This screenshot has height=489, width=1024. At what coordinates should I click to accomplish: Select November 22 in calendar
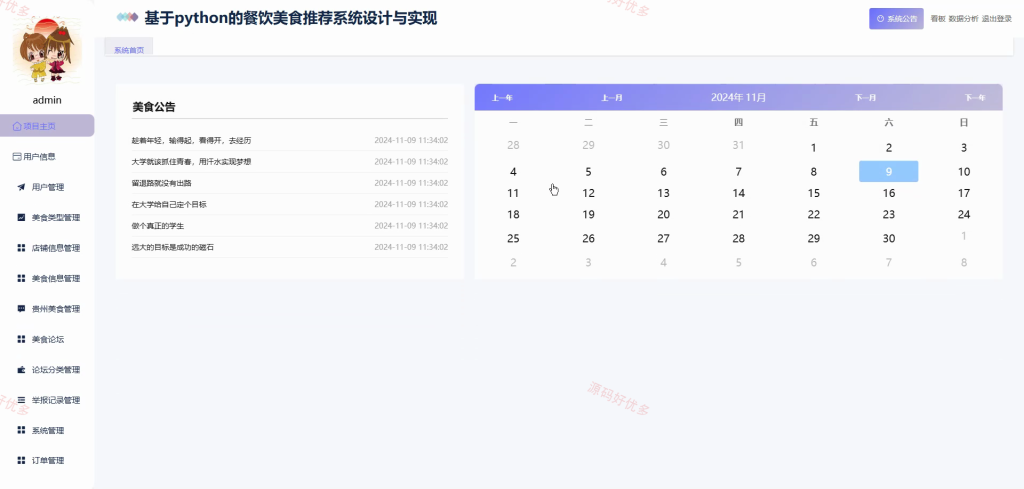click(x=814, y=214)
